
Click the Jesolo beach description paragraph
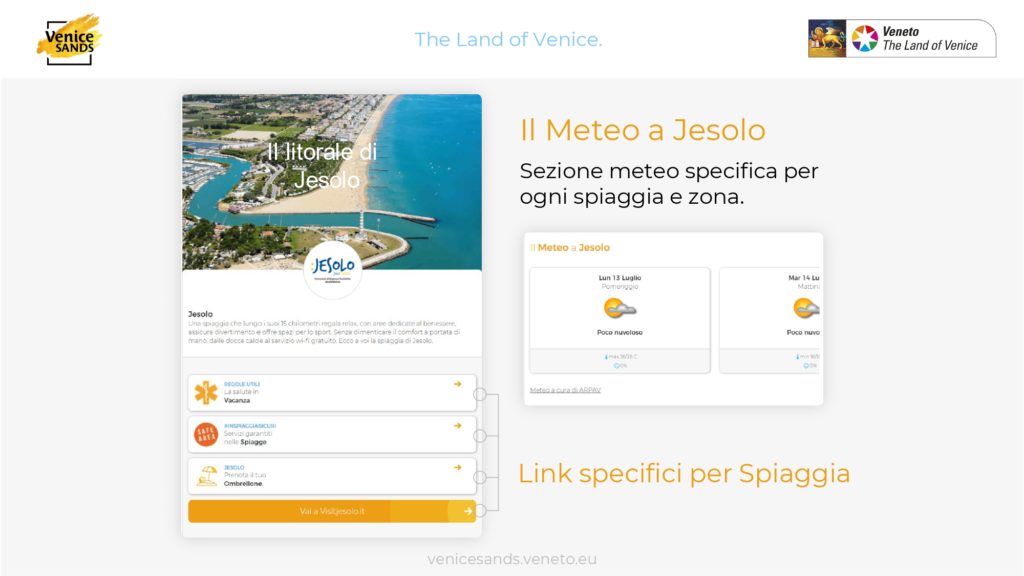325,332
